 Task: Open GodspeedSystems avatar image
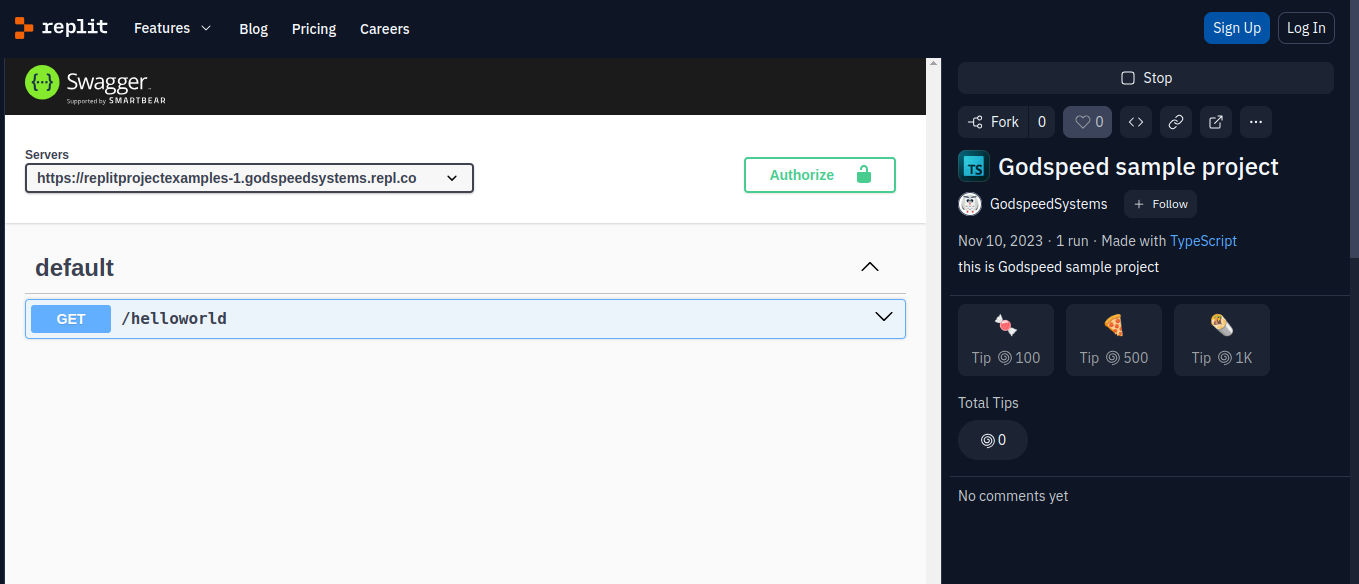pyautogui.click(x=970, y=204)
